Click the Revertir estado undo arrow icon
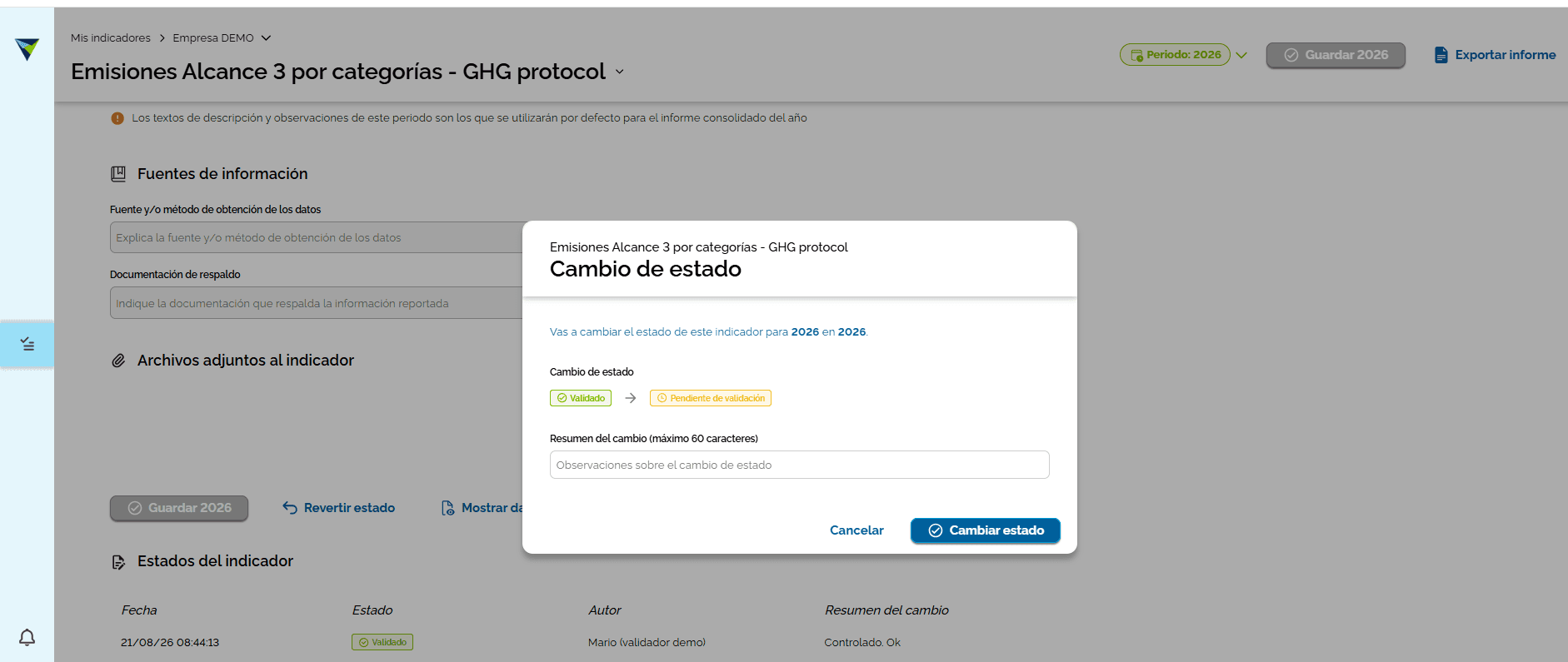This screenshot has width=1568, height=662. (x=290, y=508)
